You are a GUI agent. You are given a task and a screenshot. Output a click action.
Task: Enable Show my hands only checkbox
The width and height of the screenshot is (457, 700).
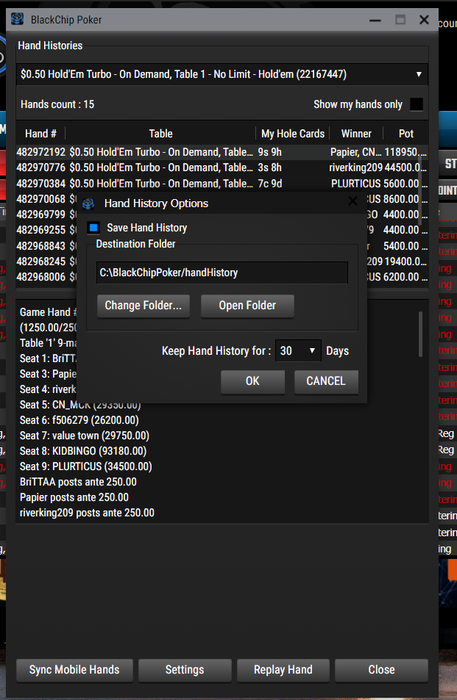tap(416, 104)
